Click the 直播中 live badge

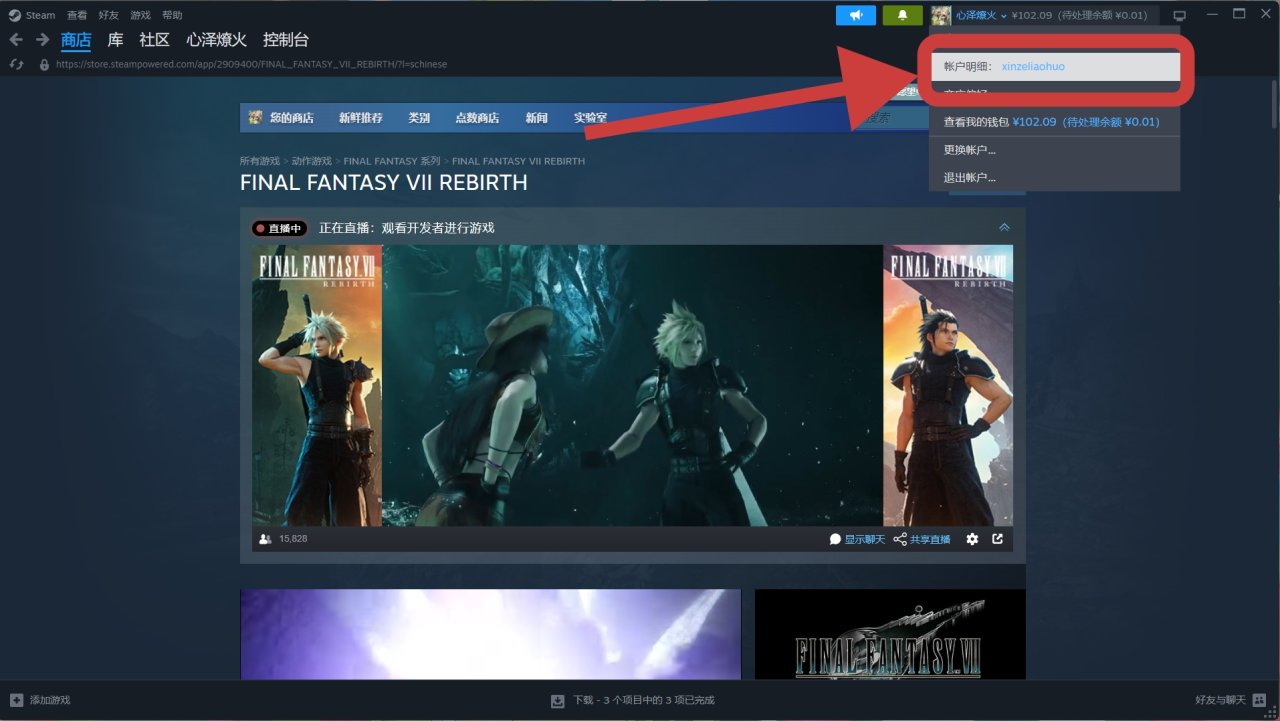[279, 228]
